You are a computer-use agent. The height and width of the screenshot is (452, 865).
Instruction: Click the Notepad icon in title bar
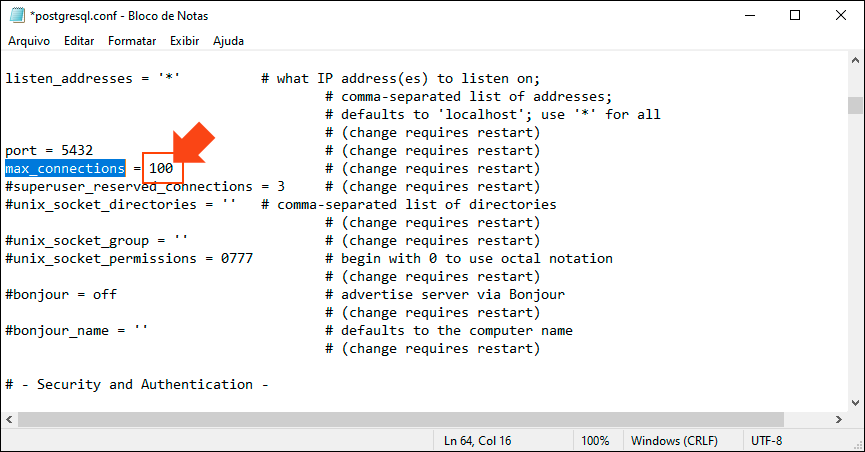[x=16, y=16]
